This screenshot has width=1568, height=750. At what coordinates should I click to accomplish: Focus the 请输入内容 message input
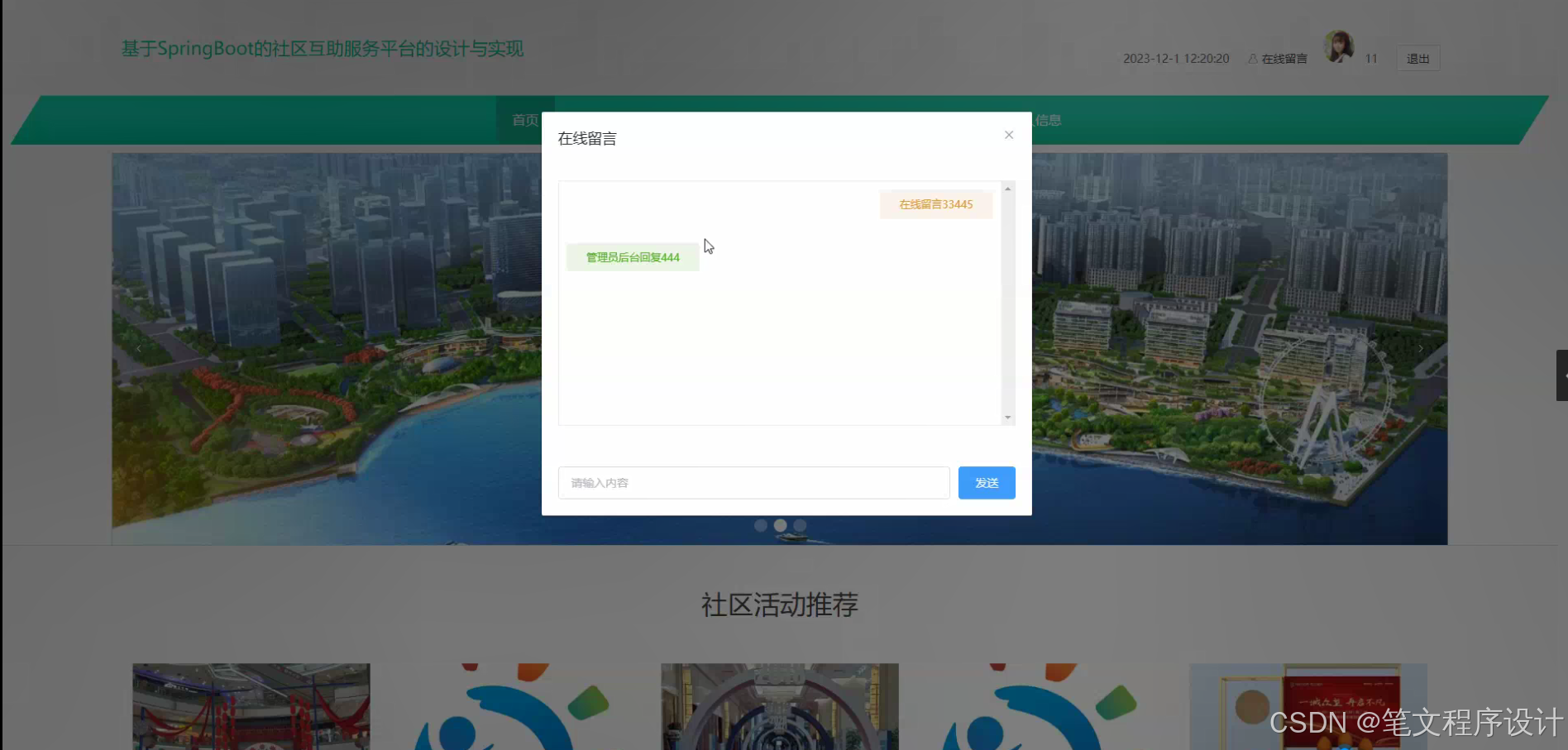coord(753,483)
